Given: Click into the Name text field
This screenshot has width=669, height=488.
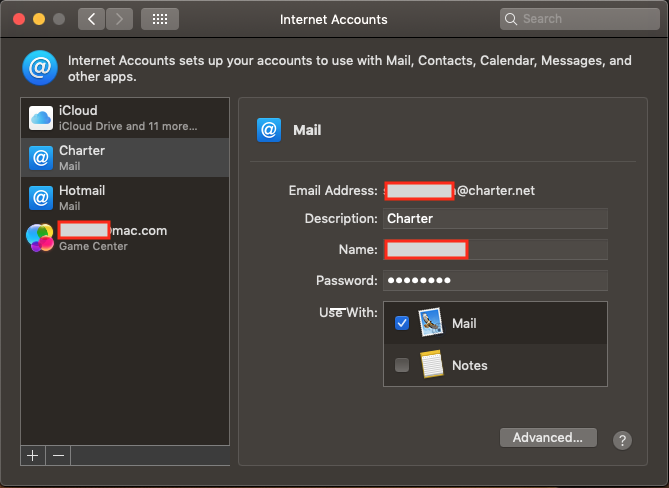Looking at the screenshot, I should coord(495,250).
